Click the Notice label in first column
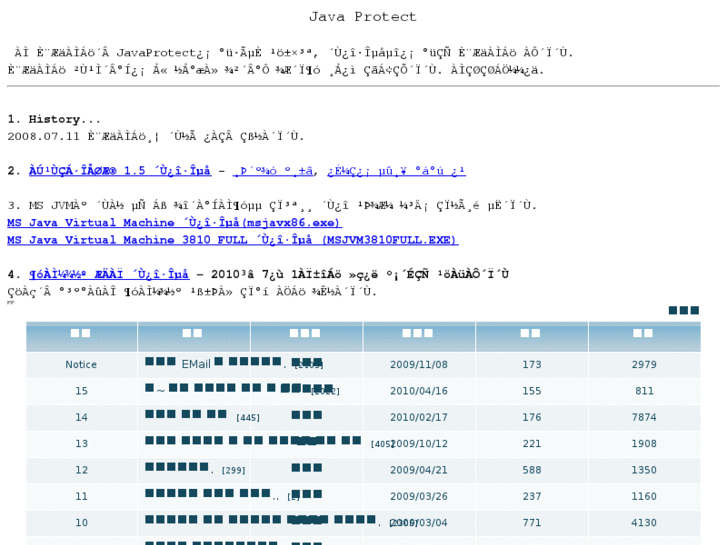Viewport: 727px width, 545px height. click(x=81, y=365)
